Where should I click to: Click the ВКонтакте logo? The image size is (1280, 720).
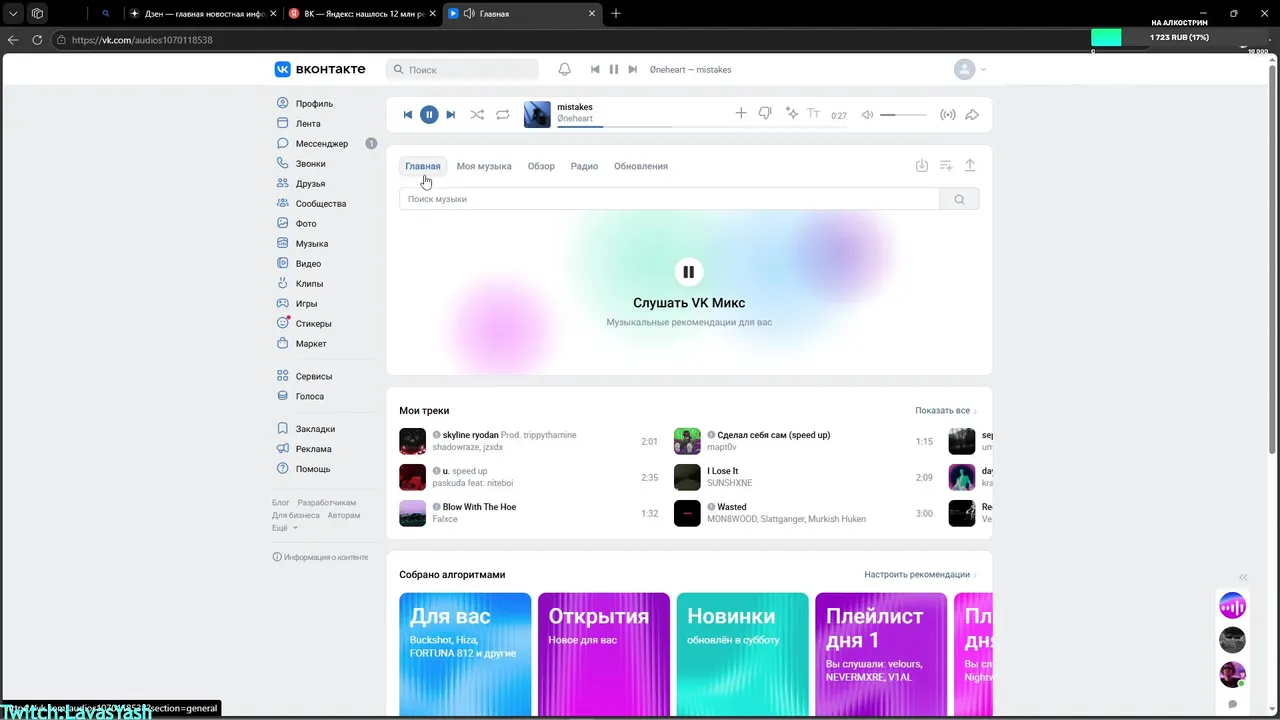(x=320, y=69)
